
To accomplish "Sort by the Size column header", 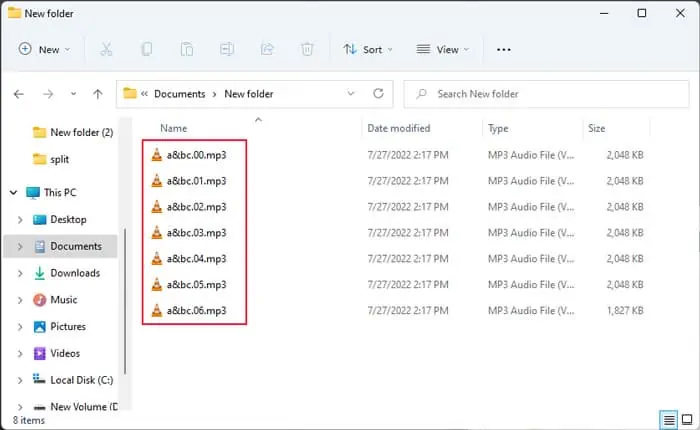I will (x=596, y=129).
